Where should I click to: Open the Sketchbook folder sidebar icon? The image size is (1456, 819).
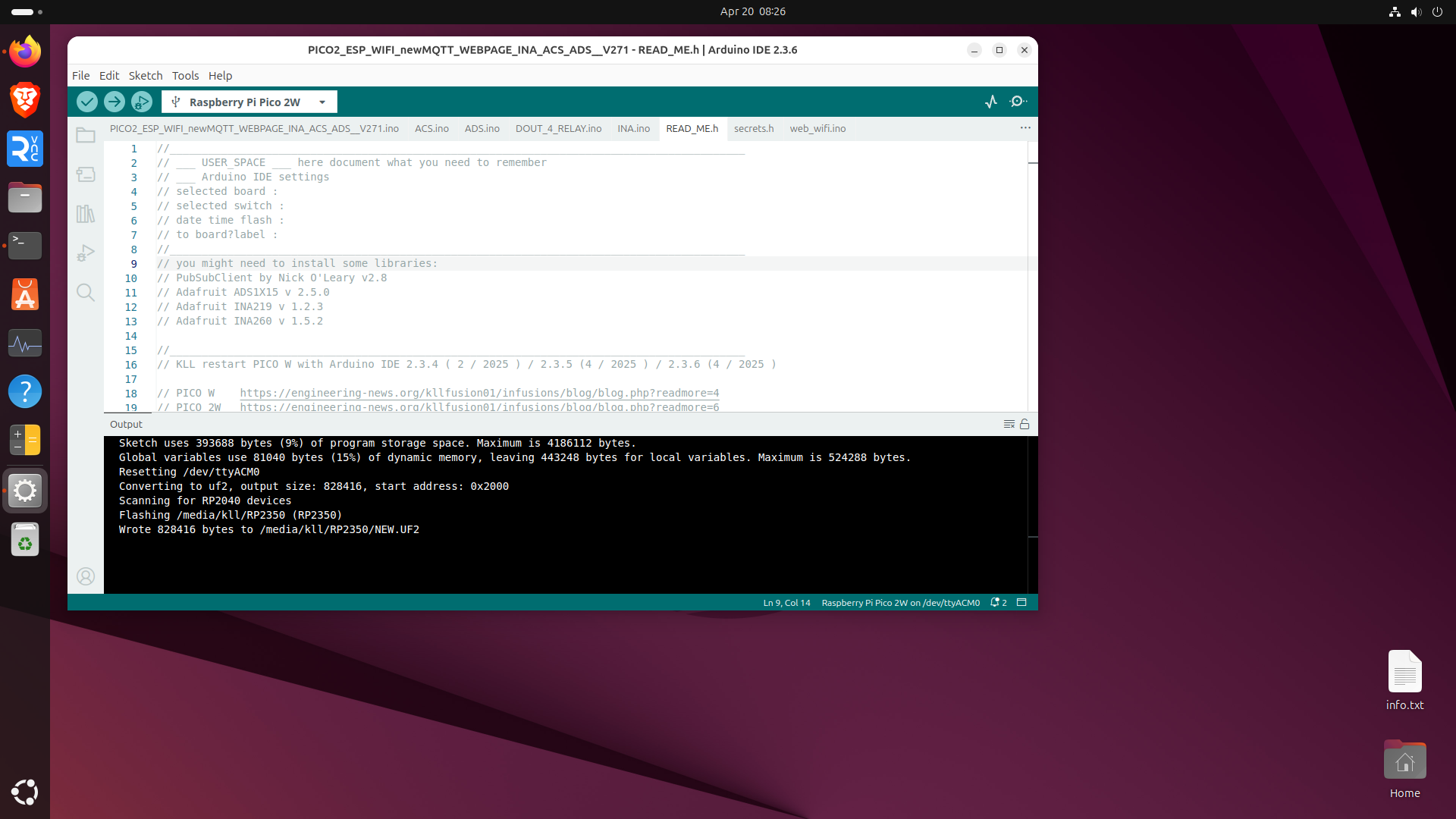[86, 135]
